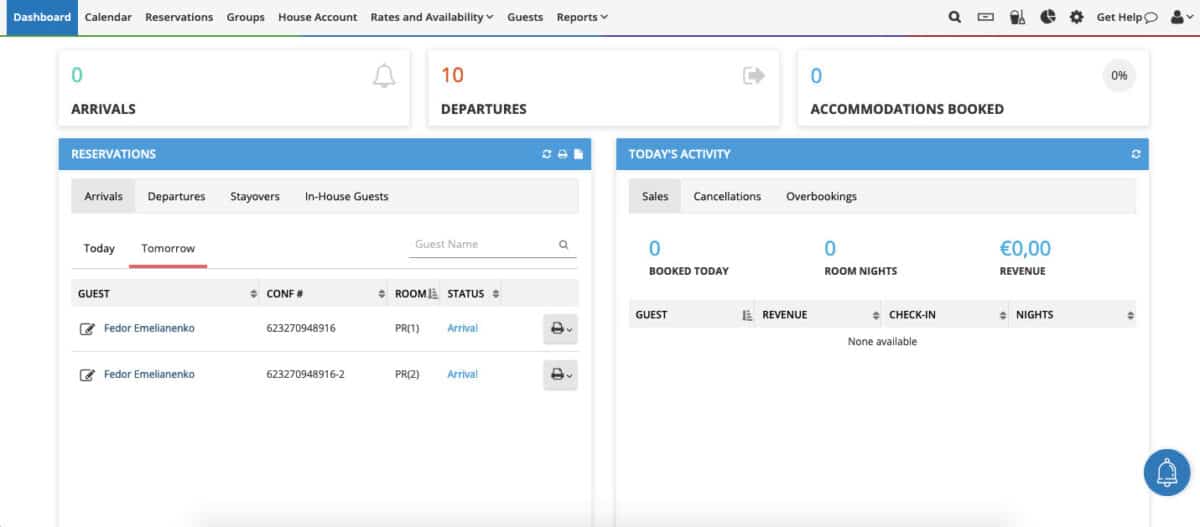Click confirmation number 623270948916-2
Image resolution: width=1200 pixels, height=527 pixels.
coord(306,374)
